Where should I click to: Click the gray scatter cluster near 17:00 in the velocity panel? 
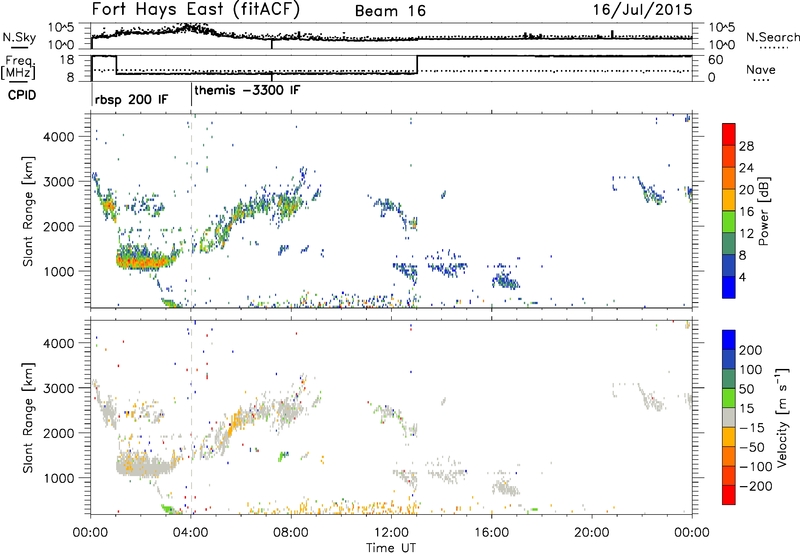506,487
